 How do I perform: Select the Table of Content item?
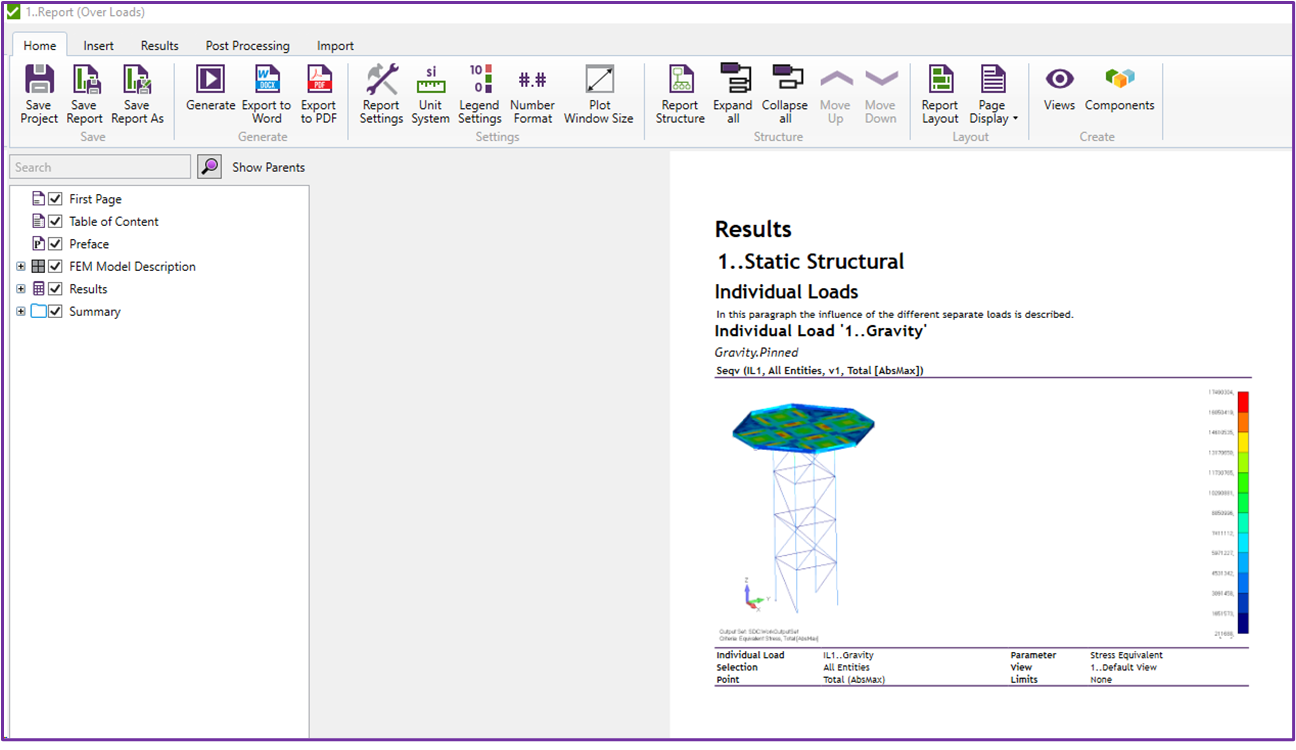(114, 221)
